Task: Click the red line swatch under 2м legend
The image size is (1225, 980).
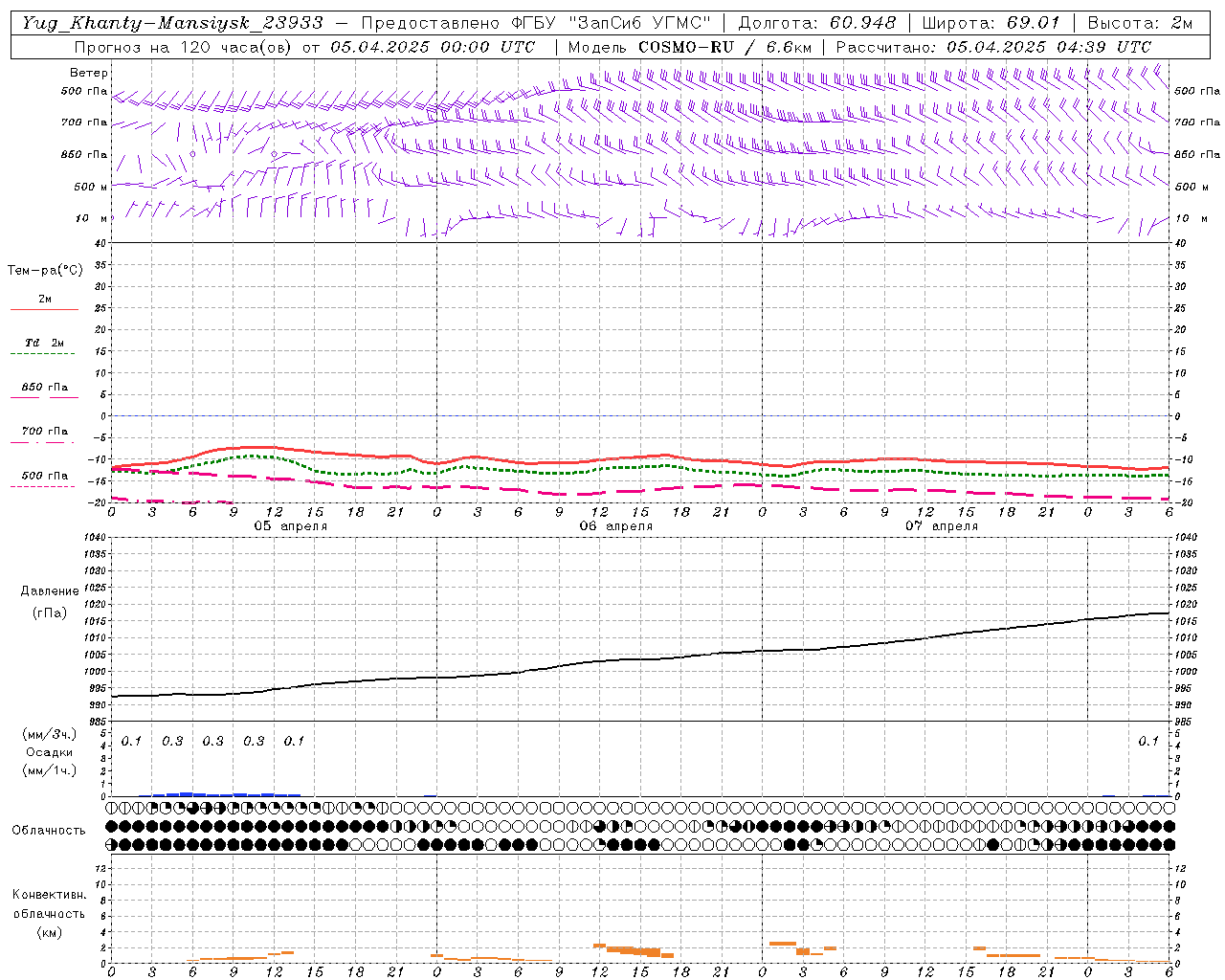Action: tap(44, 309)
